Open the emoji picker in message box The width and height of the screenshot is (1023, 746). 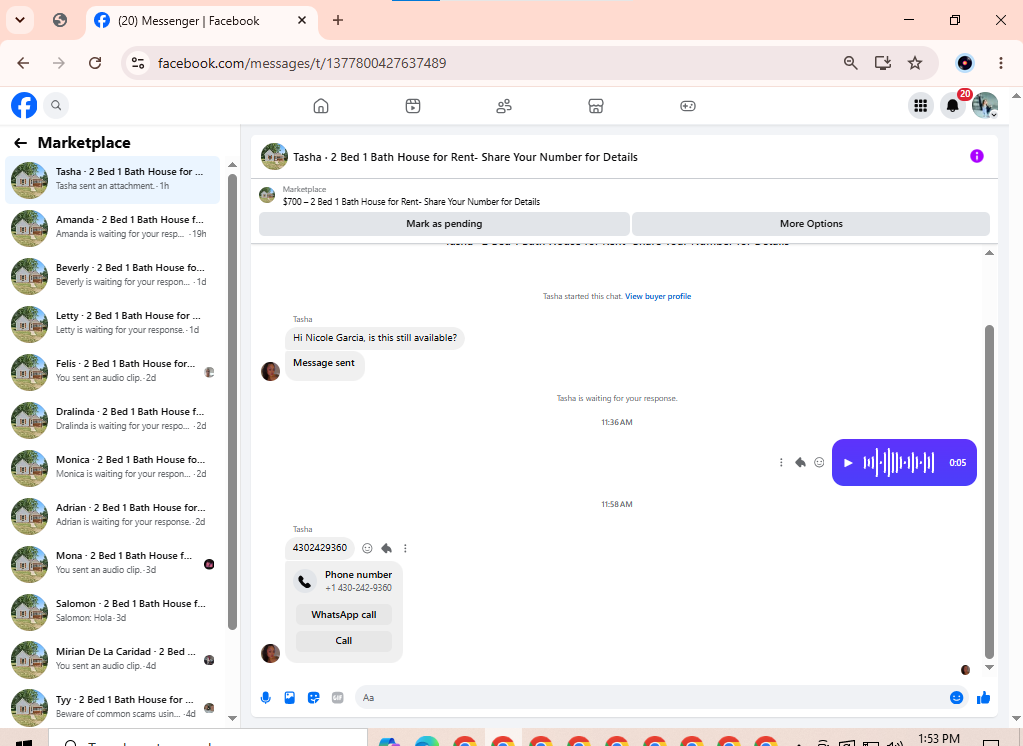point(956,698)
